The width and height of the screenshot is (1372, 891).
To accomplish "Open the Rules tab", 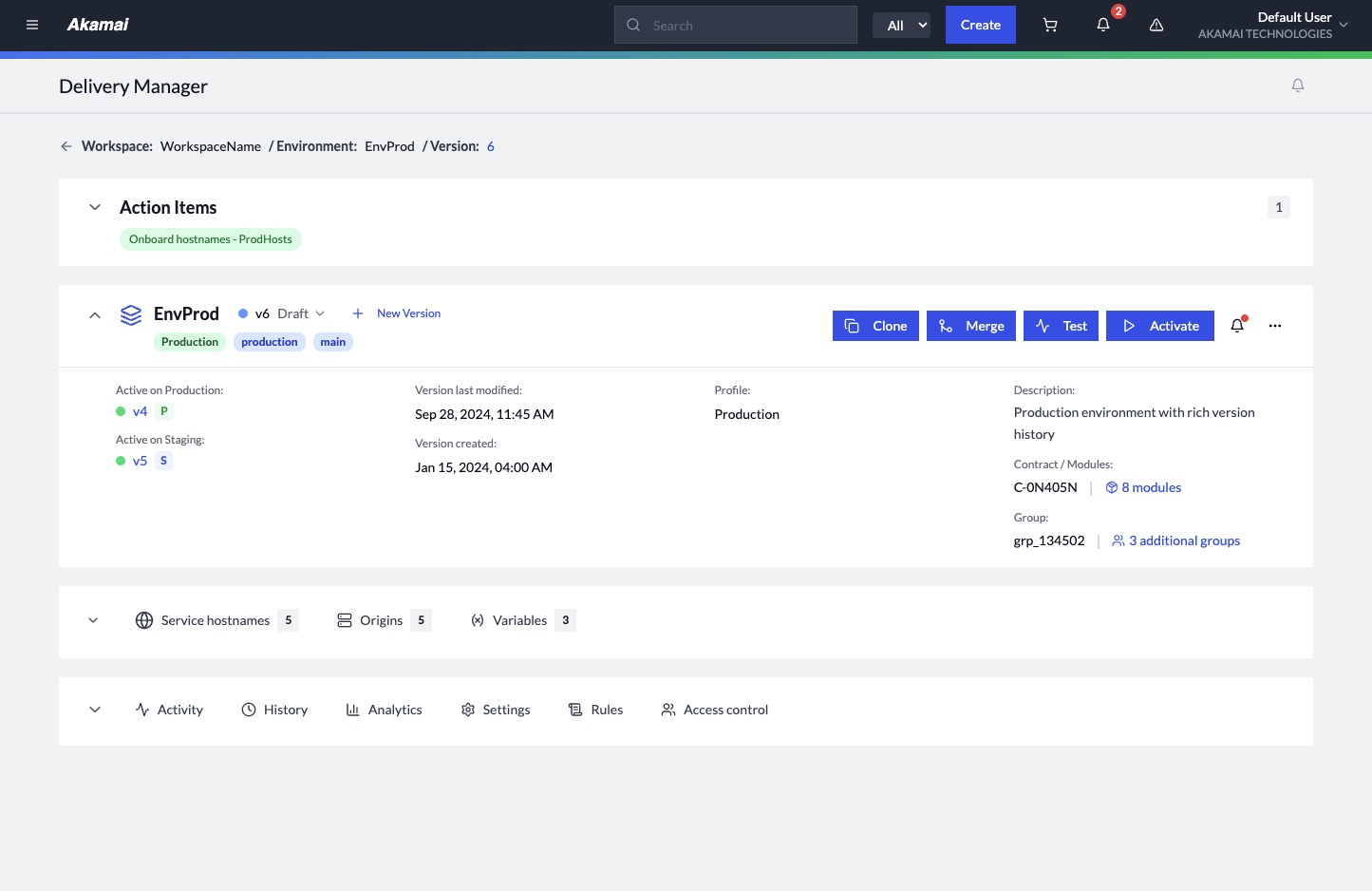I will pyautogui.click(x=595, y=710).
